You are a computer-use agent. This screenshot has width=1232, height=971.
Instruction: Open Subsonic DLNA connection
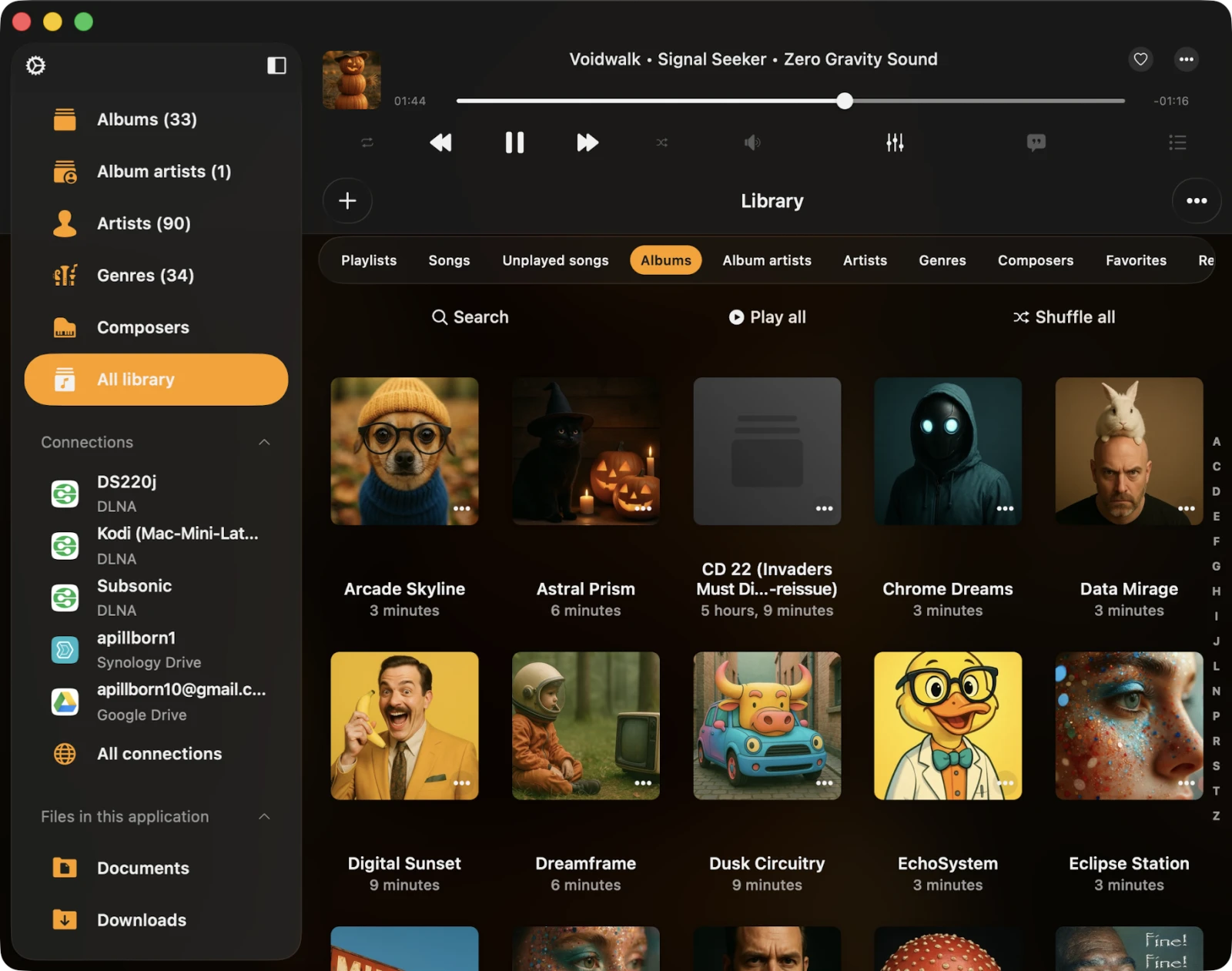point(158,598)
